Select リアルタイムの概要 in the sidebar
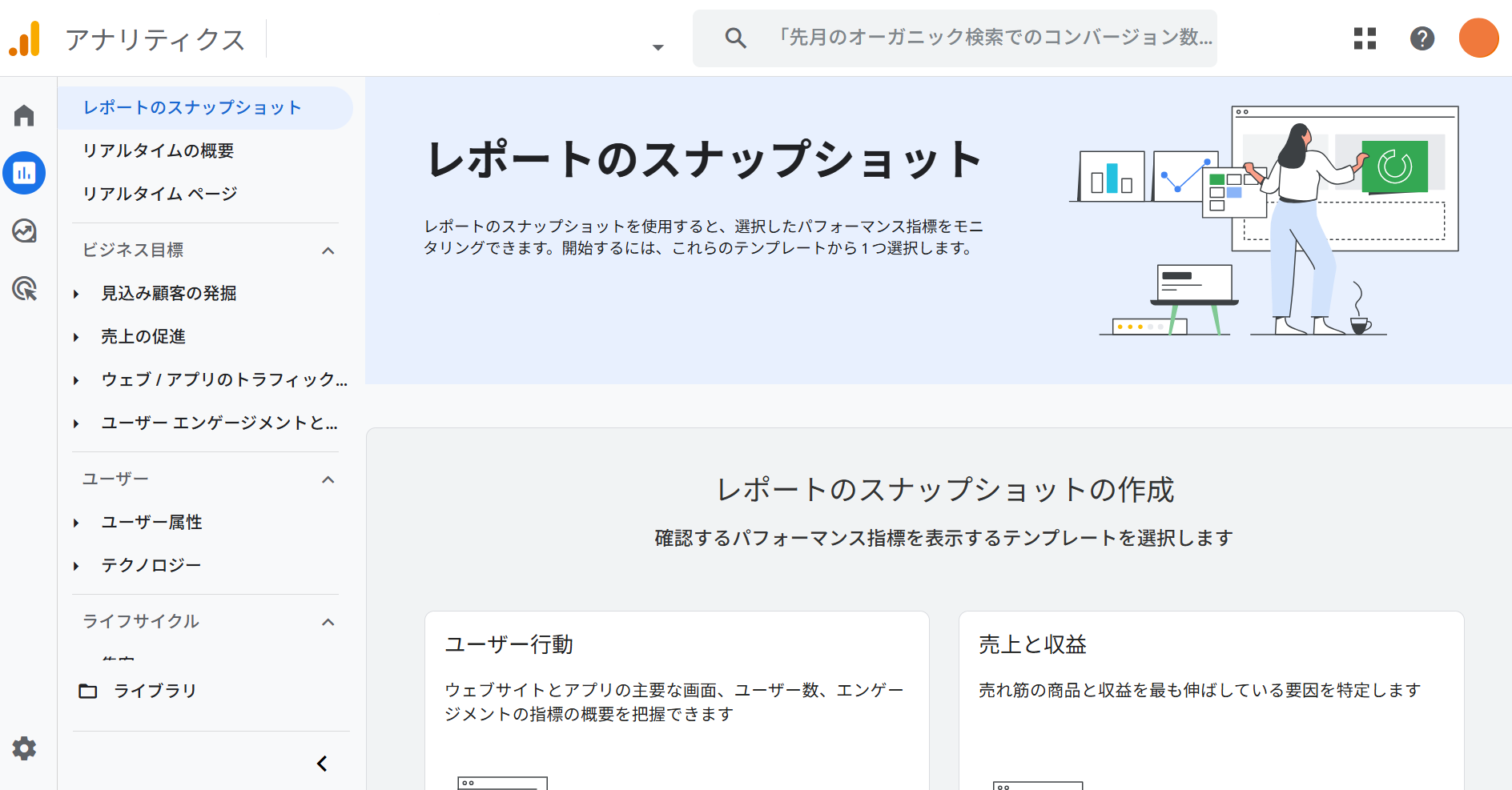This screenshot has width=1512, height=790. [159, 150]
